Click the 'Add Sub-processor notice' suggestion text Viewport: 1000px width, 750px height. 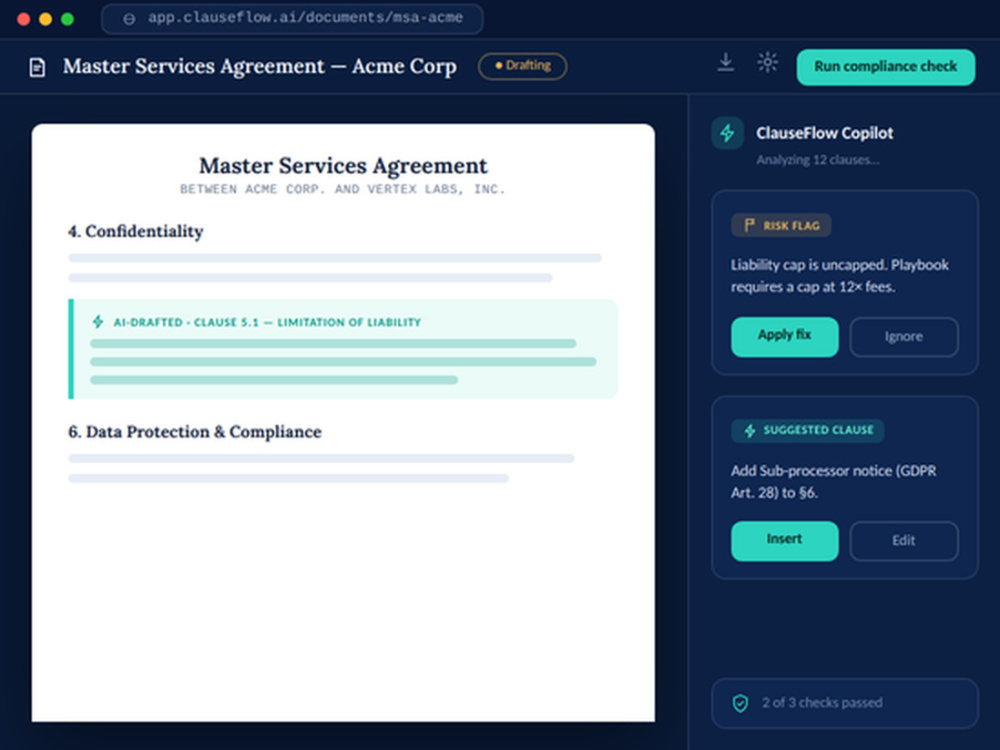tap(834, 482)
